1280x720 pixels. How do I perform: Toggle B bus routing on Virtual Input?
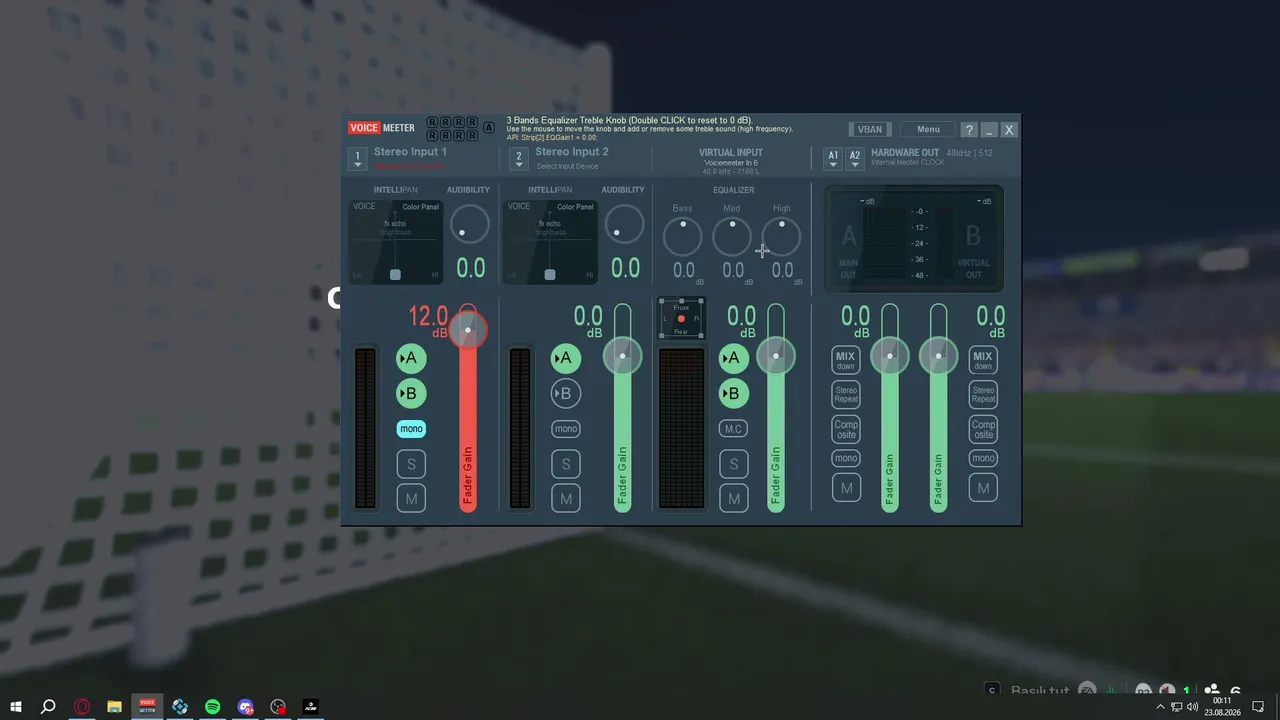click(734, 394)
